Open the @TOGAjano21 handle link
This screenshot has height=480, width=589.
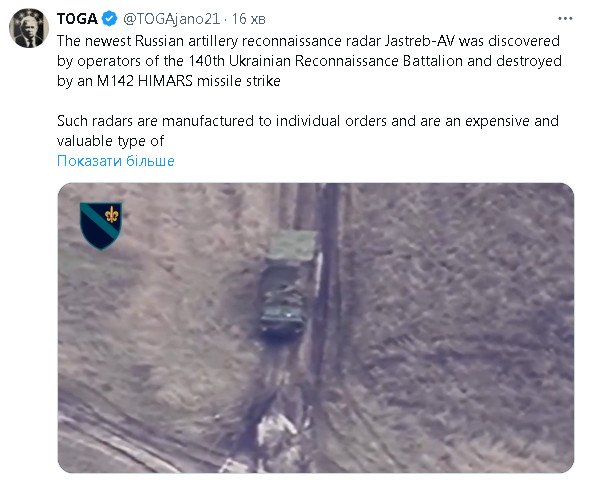pos(171,19)
